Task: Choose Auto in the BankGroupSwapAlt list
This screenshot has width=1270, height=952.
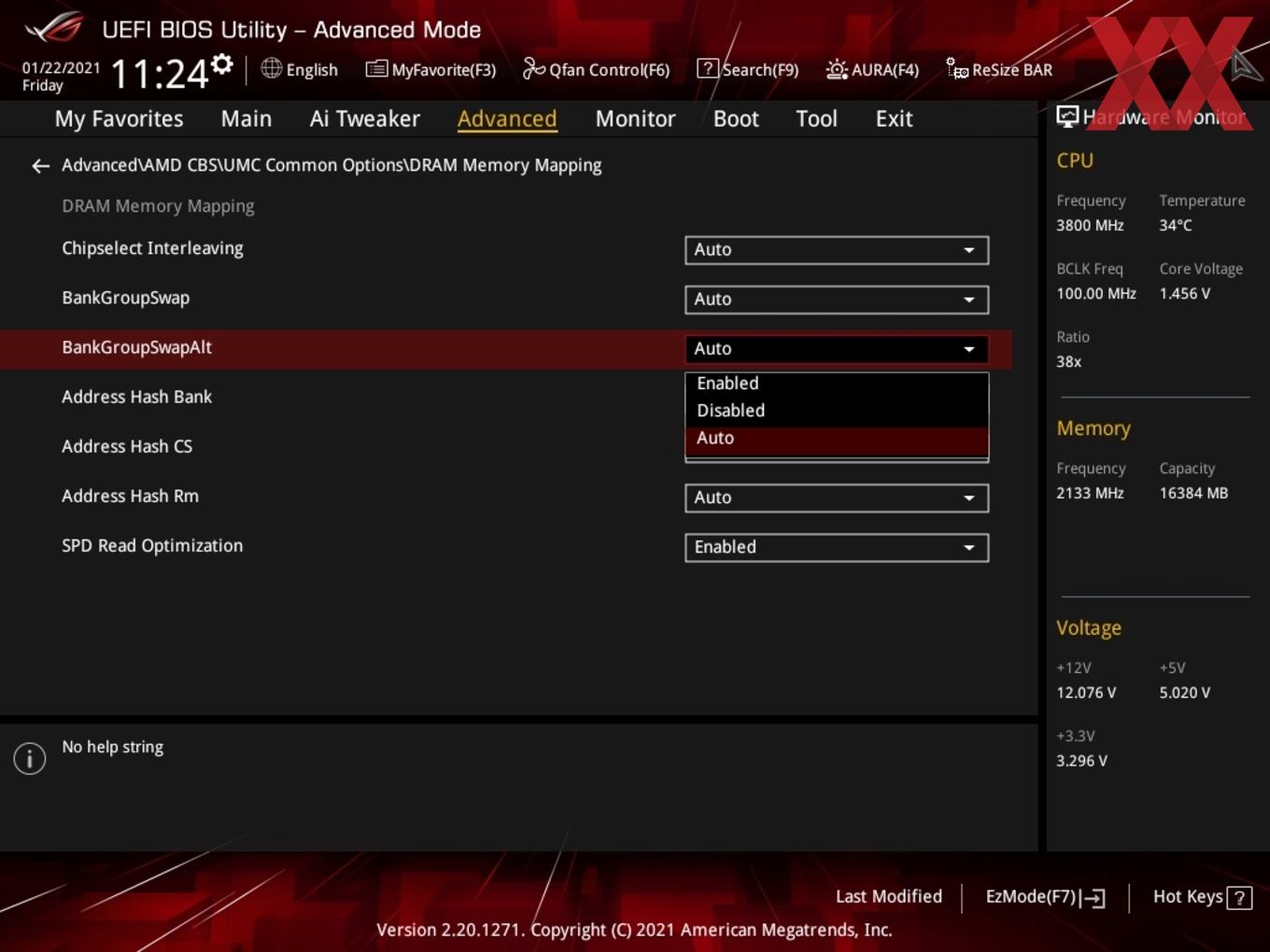Action: (837, 439)
